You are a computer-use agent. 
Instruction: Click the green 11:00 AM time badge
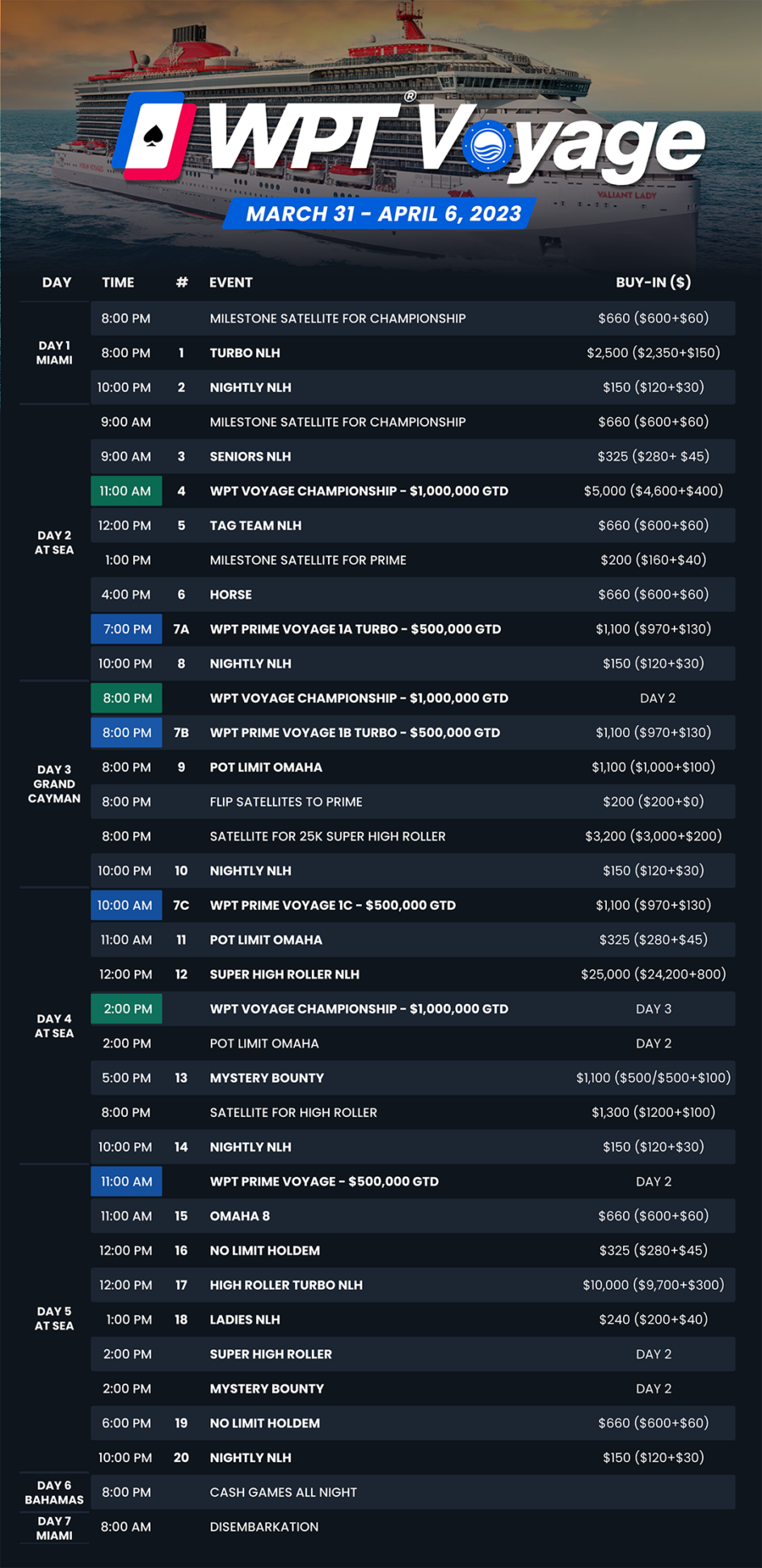[x=126, y=491]
